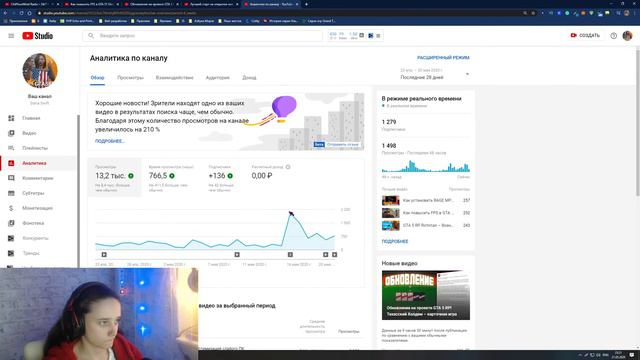Screen dimensions: 640x360
Task: Open the Конкуренты icon in sidebar
Action: tap(11, 238)
